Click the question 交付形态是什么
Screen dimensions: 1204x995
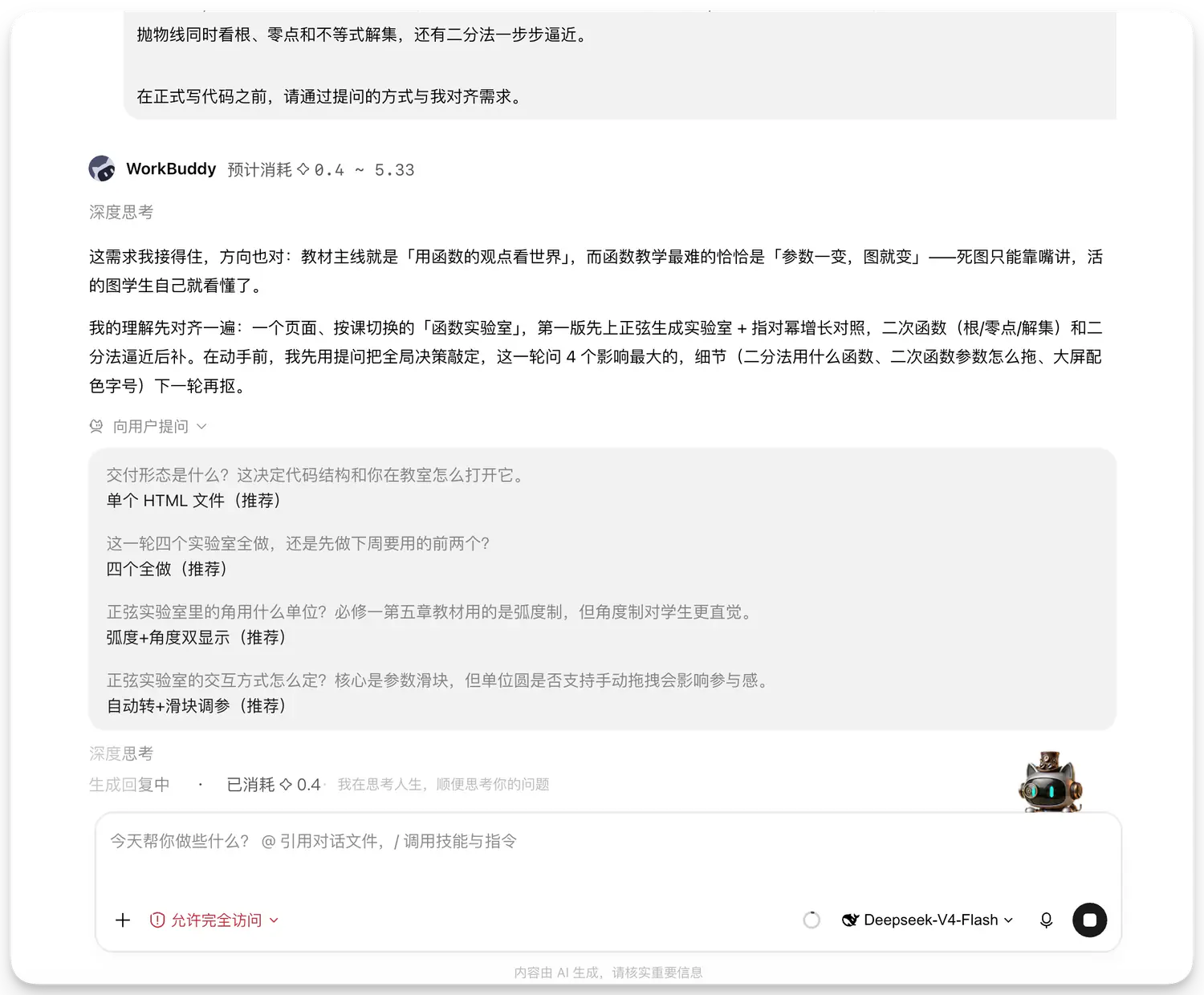pos(317,475)
